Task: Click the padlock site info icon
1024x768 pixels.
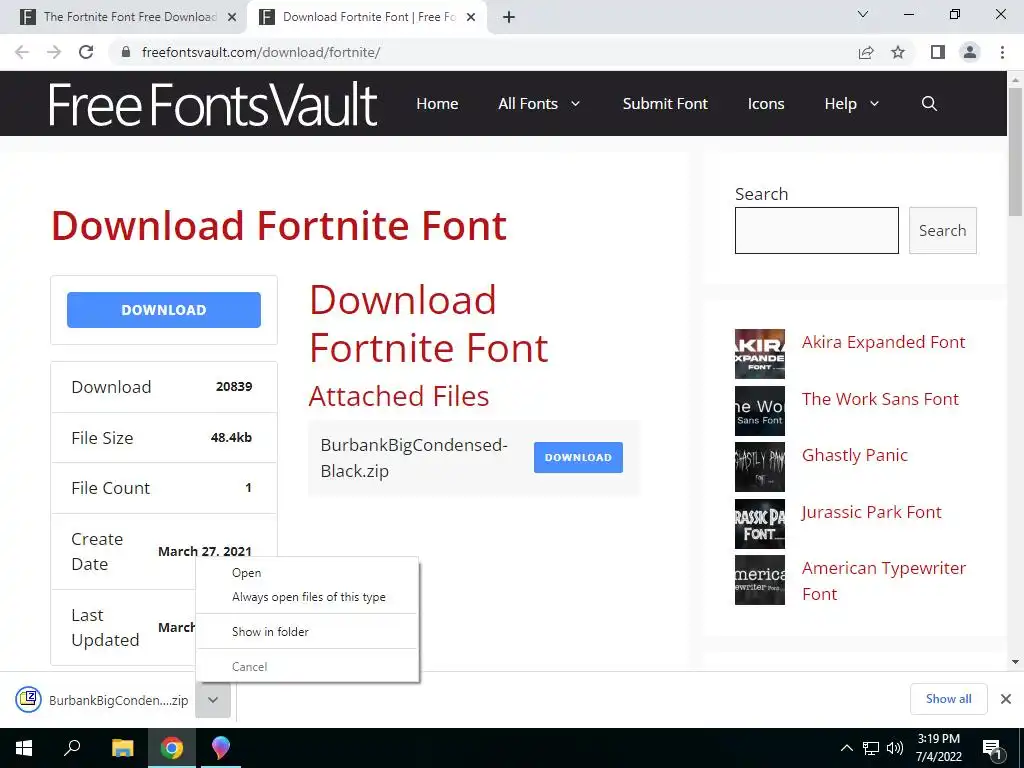Action: [127, 52]
